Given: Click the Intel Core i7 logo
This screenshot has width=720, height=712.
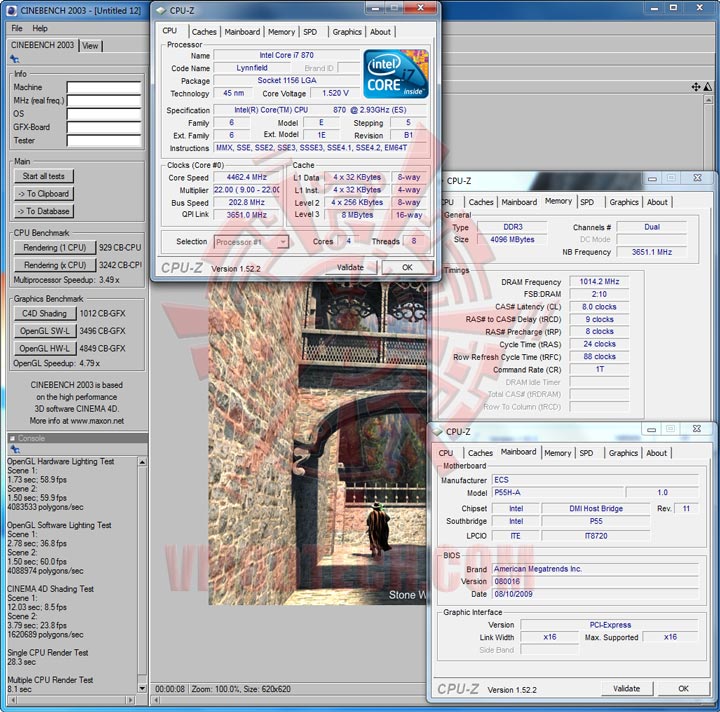Looking at the screenshot, I should 396,74.
